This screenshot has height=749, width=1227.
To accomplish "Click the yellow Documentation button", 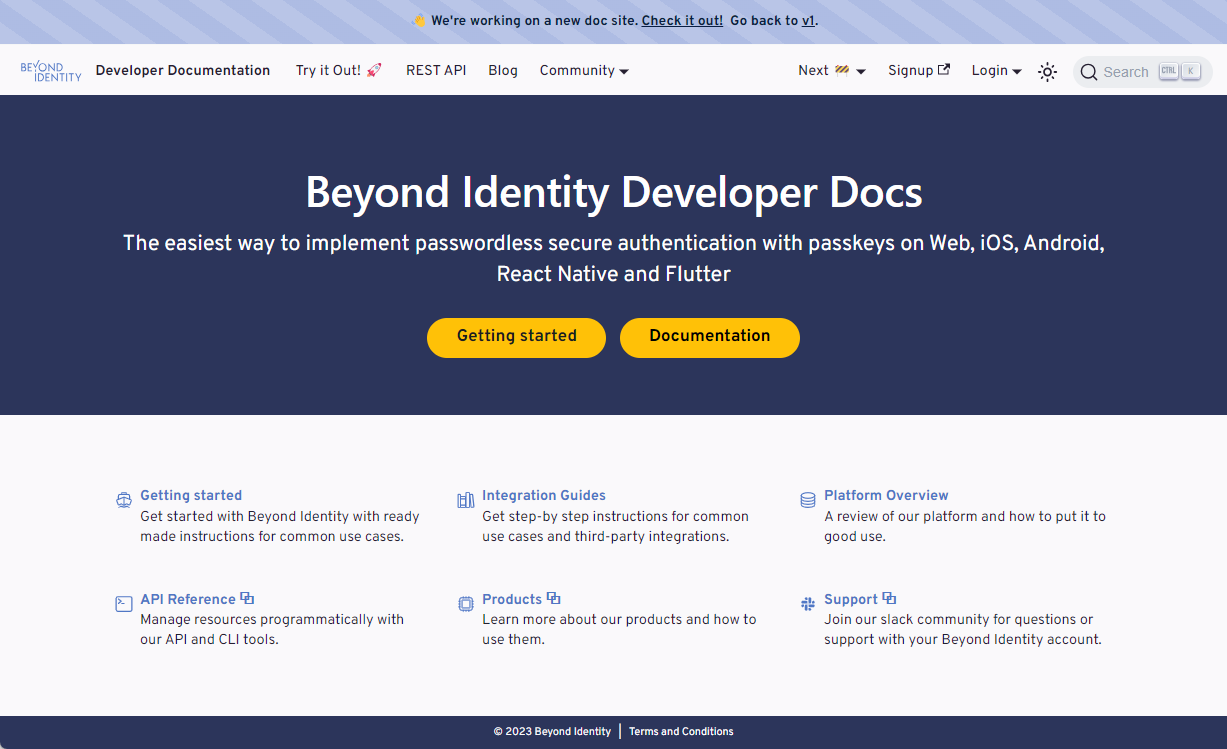I will point(710,337).
